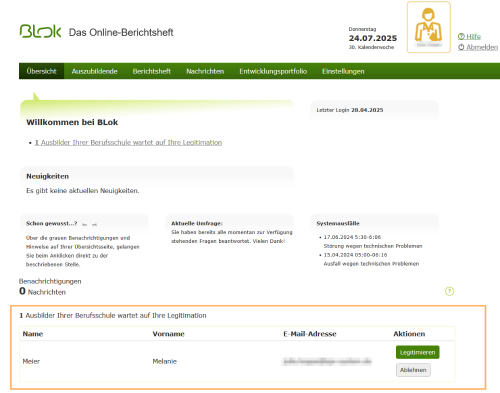500x393 pixels.
Task: Open the user profile avatar
Action: 428,27
